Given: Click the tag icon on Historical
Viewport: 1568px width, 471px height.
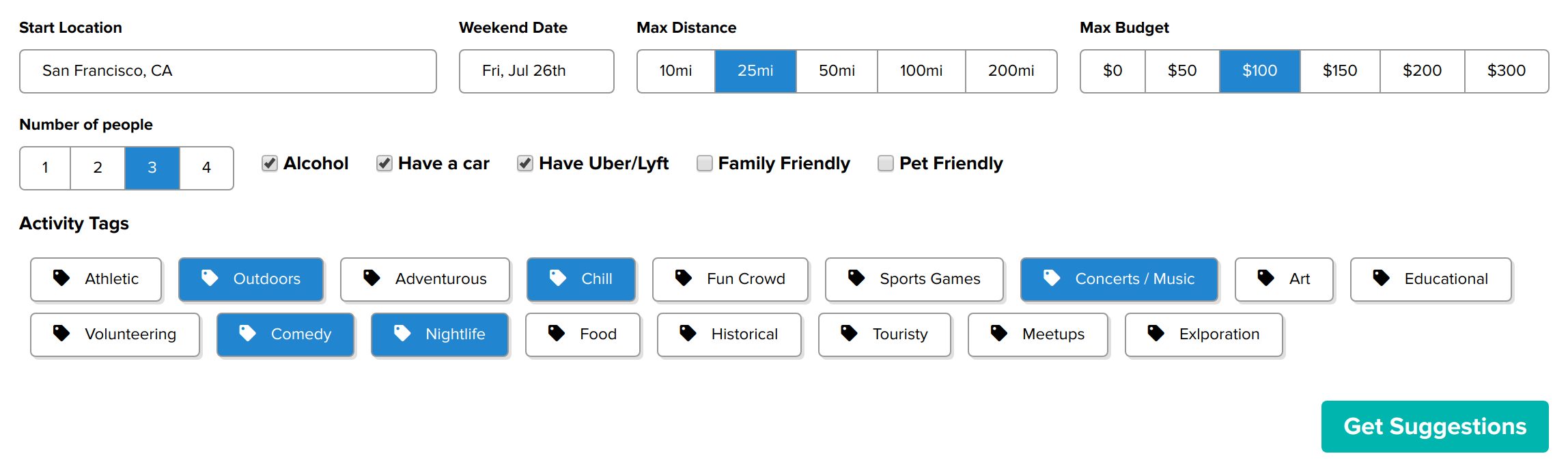Looking at the screenshot, I should point(688,333).
